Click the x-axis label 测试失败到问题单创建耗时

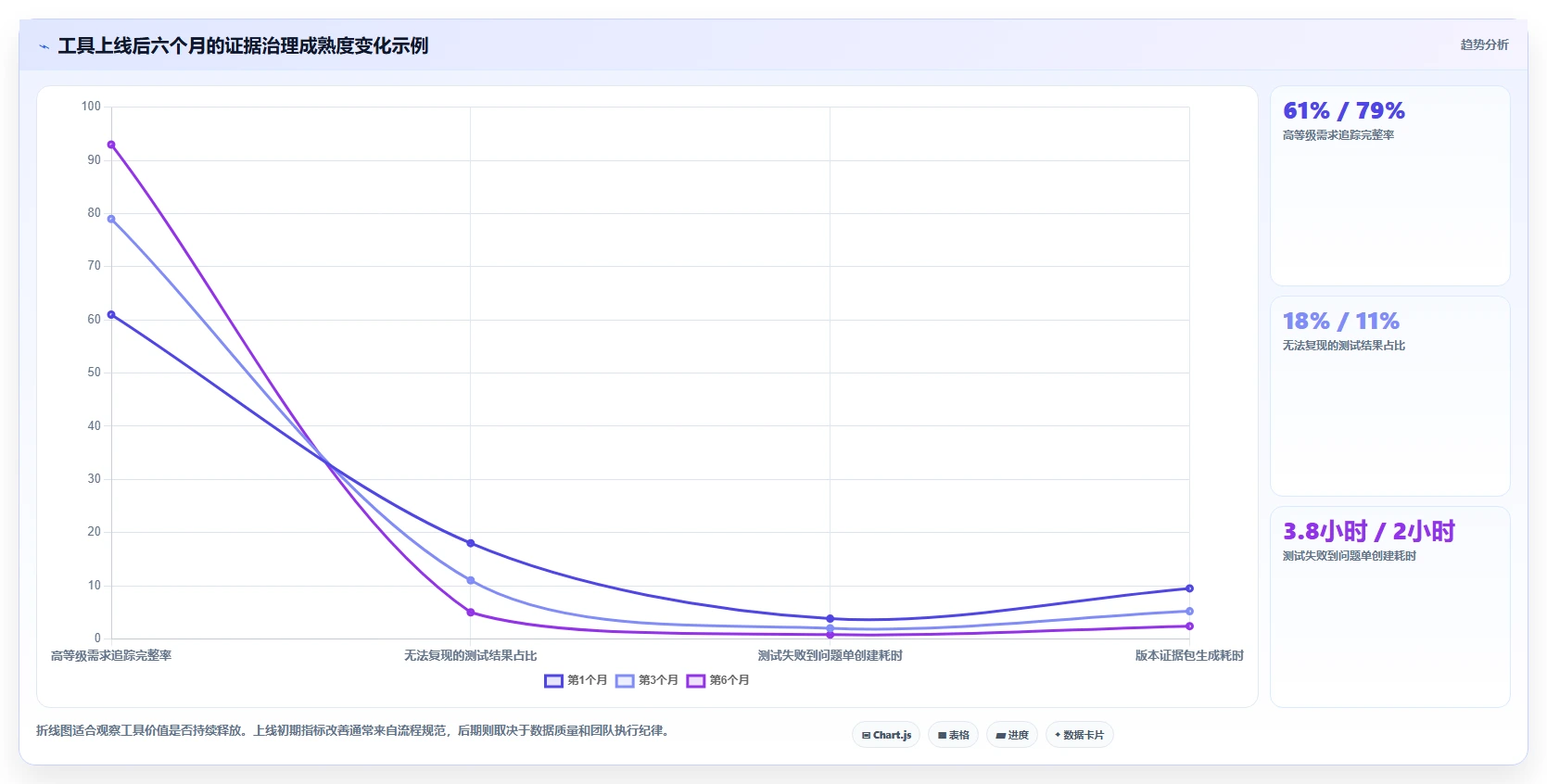click(x=830, y=656)
